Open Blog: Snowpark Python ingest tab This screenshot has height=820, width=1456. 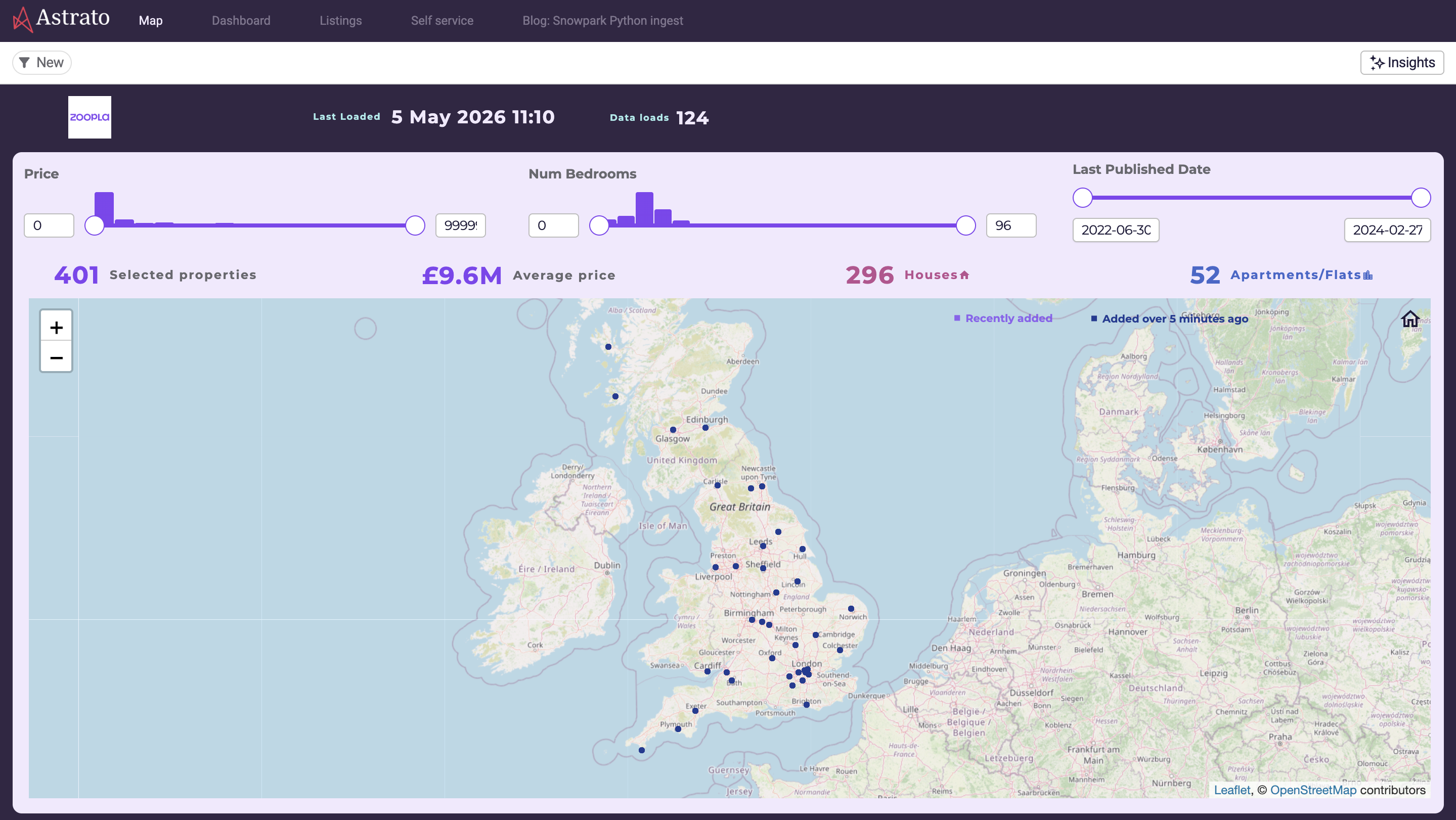coord(602,20)
